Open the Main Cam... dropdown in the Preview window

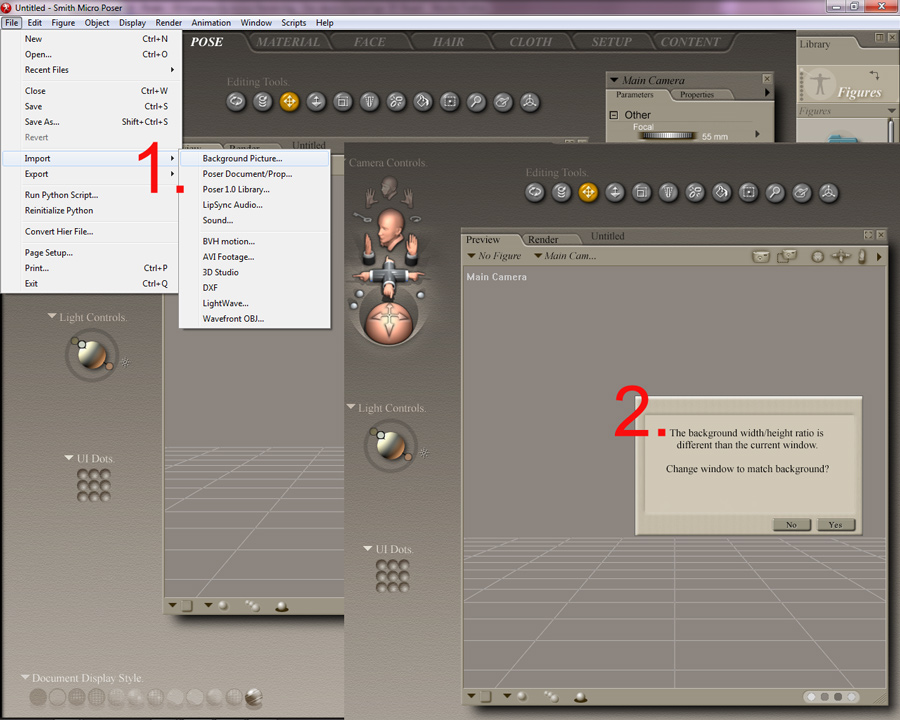565,256
